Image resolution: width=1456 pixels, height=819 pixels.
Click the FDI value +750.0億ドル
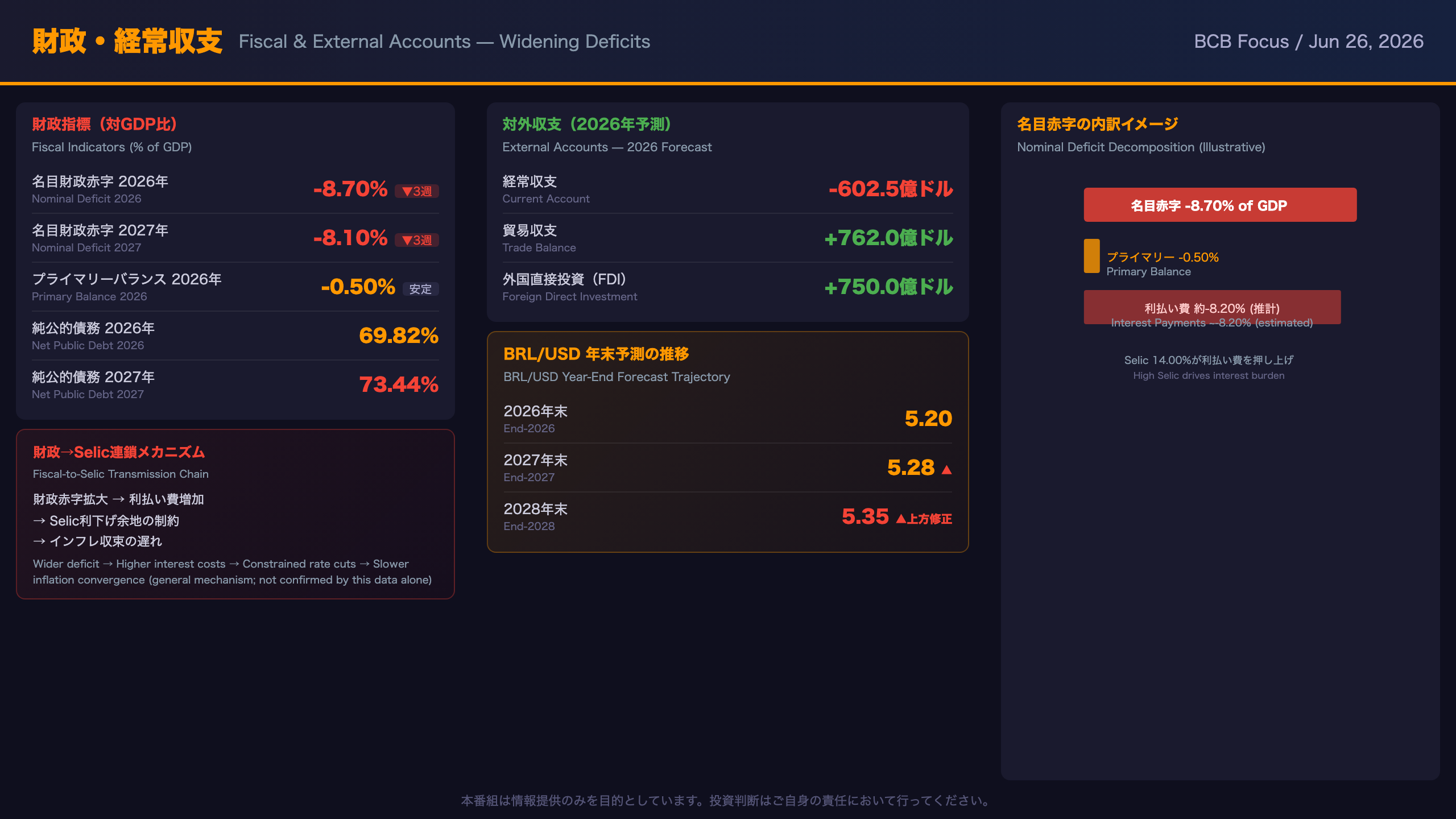(888, 287)
